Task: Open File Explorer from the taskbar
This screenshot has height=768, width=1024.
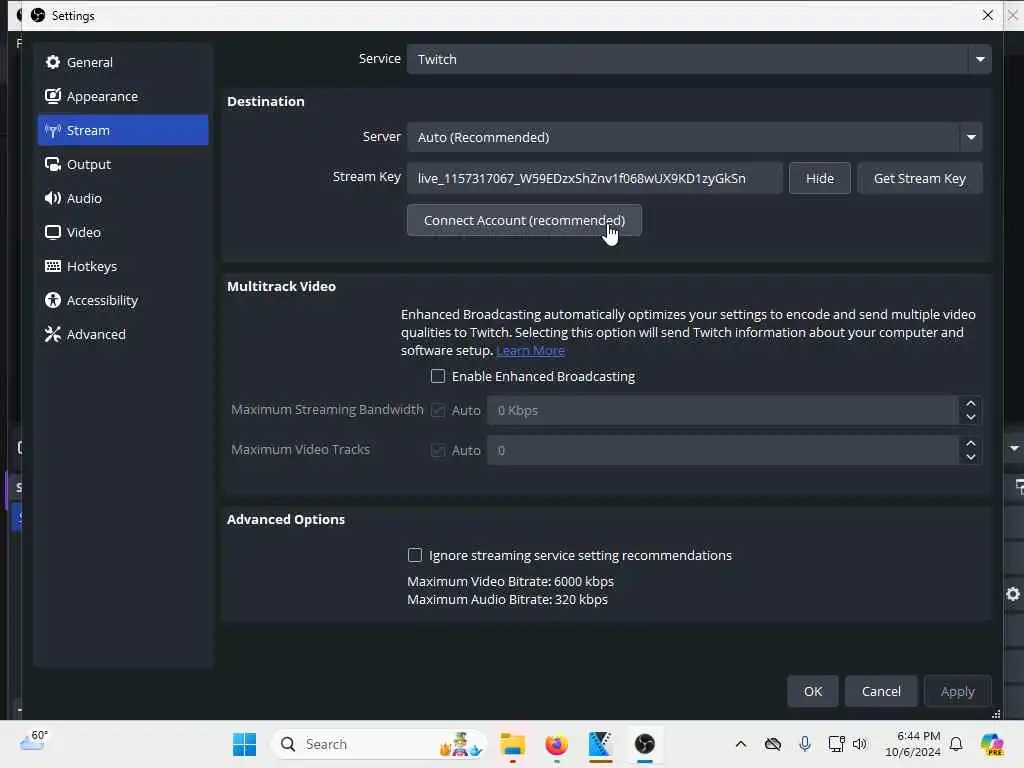Action: tap(513, 744)
